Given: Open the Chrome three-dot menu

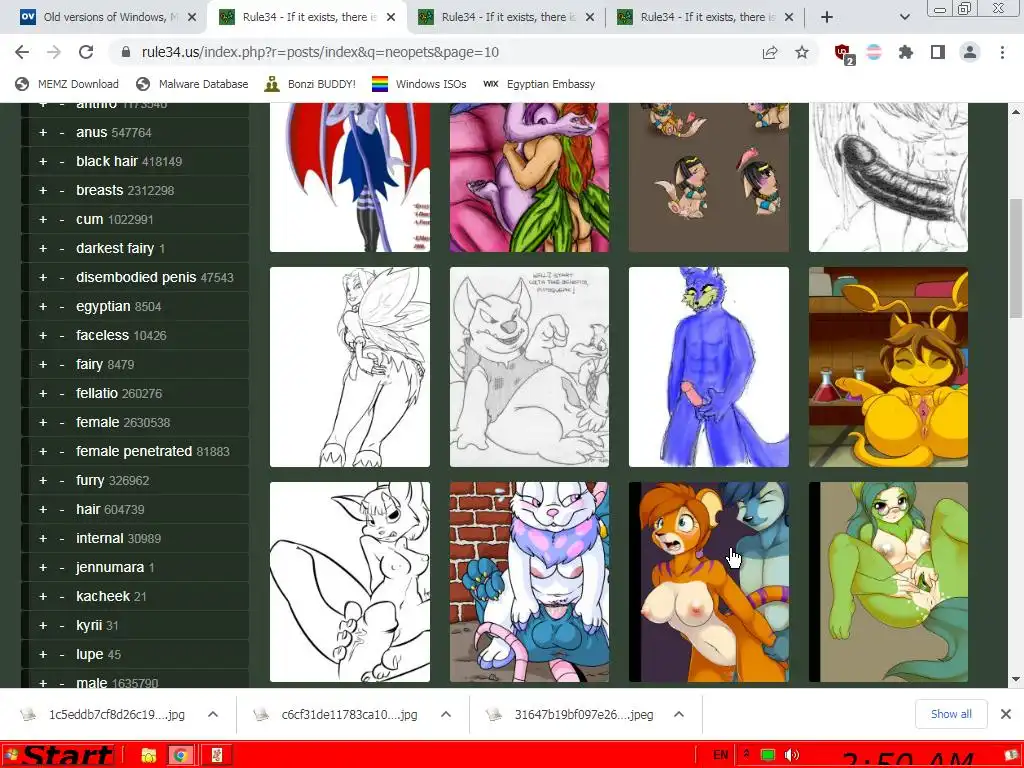Looking at the screenshot, I should pos(1002,52).
